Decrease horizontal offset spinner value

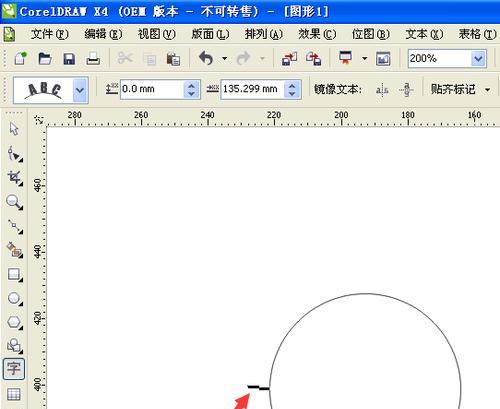292,94
